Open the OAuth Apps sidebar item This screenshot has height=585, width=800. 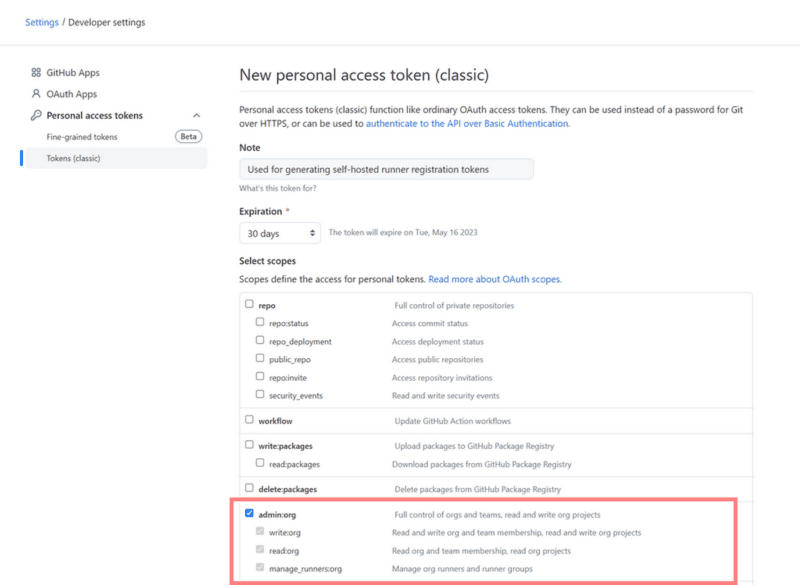pos(71,94)
